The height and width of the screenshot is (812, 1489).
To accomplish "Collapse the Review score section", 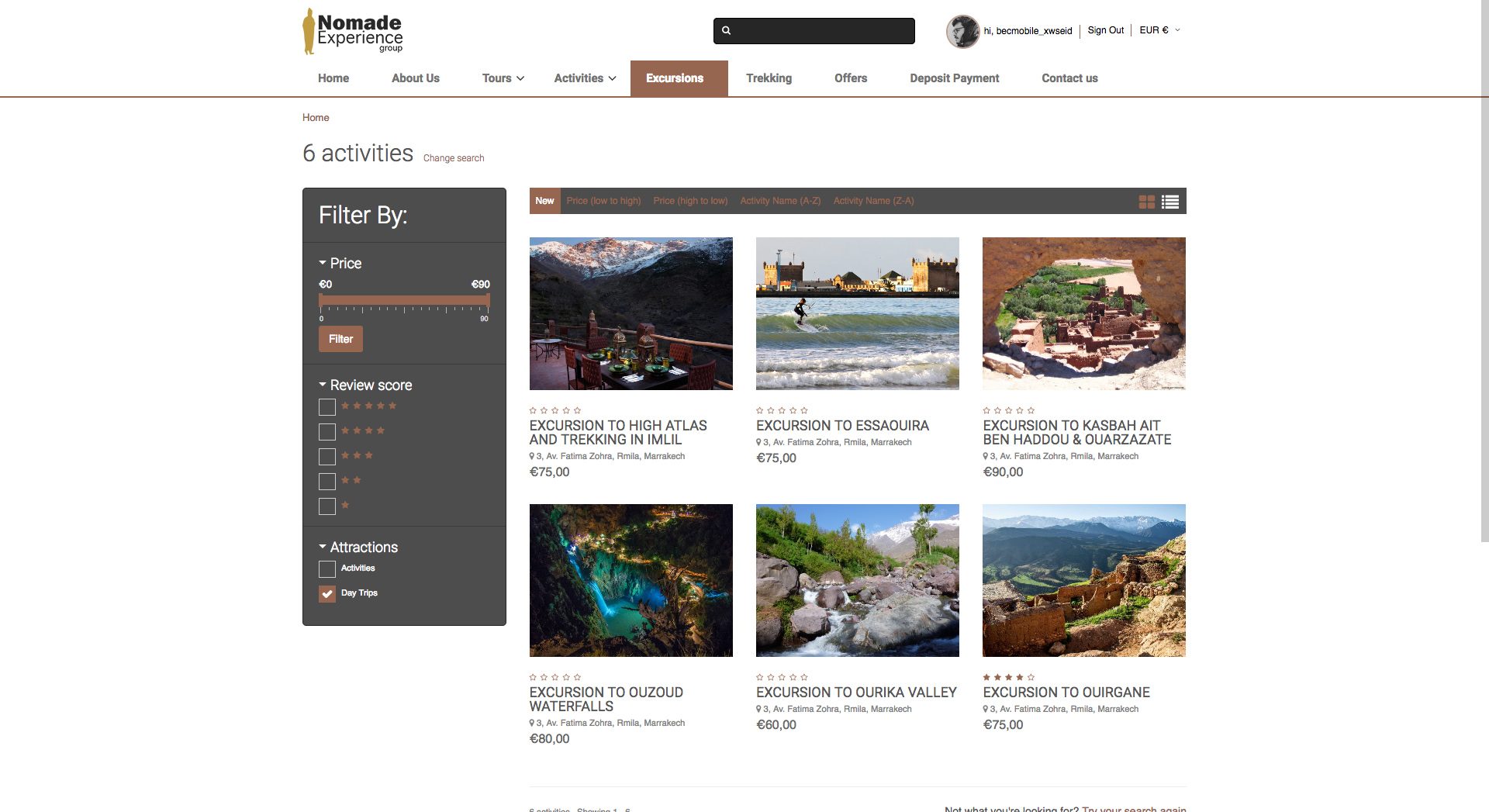I will 365,385.
